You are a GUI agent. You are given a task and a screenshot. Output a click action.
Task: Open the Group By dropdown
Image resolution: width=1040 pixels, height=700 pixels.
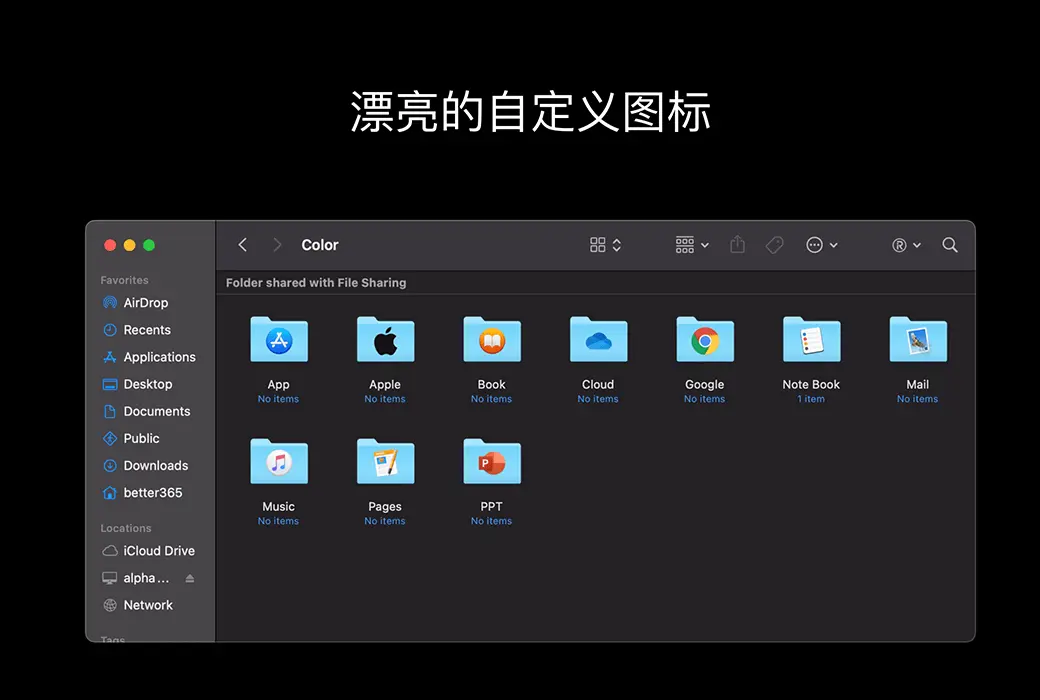click(692, 245)
